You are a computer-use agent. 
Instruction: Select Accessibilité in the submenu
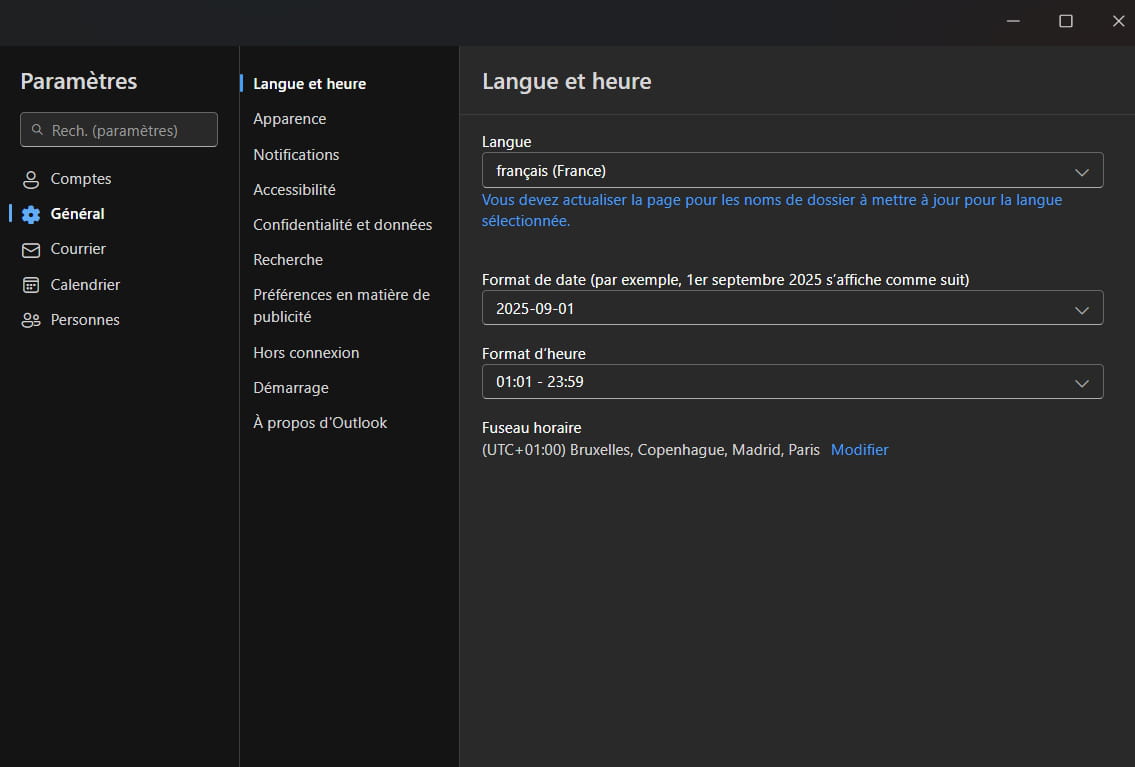tap(294, 190)
